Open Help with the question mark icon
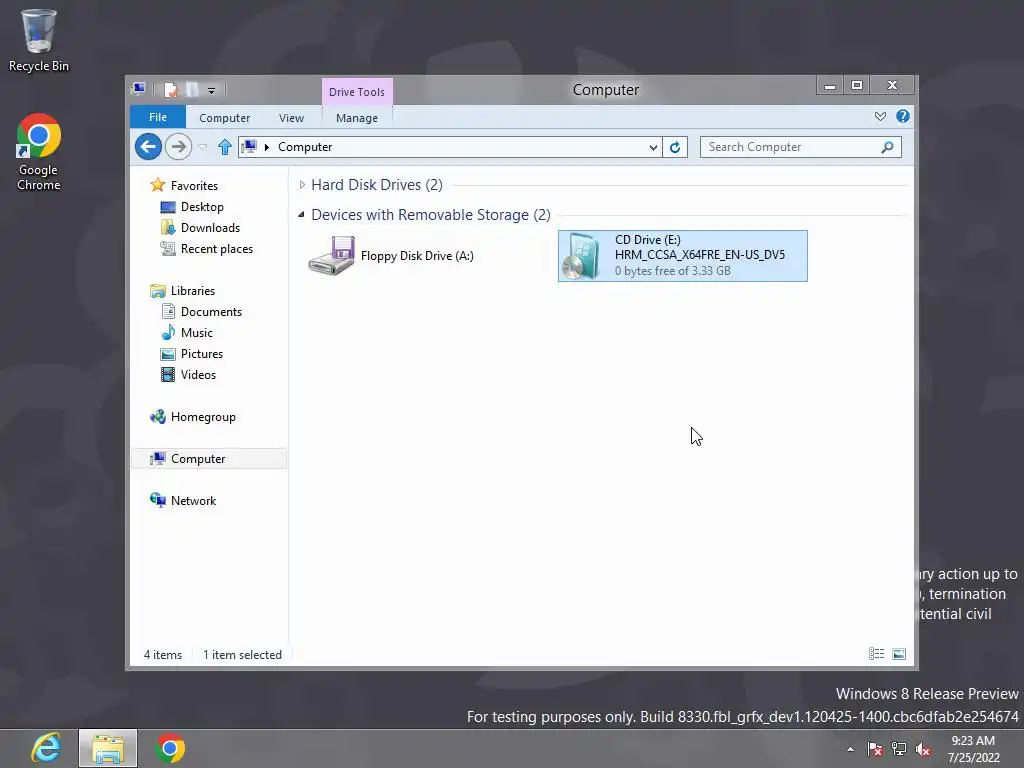1024x768 pixels. tap(903, 116)
